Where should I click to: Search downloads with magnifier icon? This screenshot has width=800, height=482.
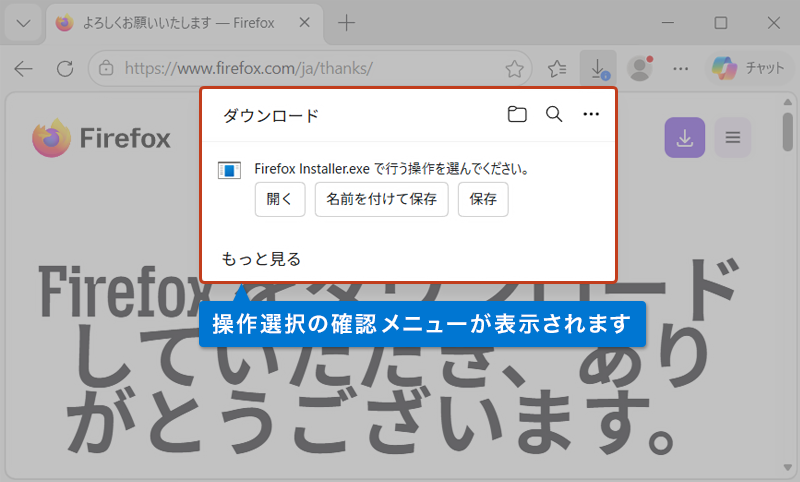(x=554, y=114)
